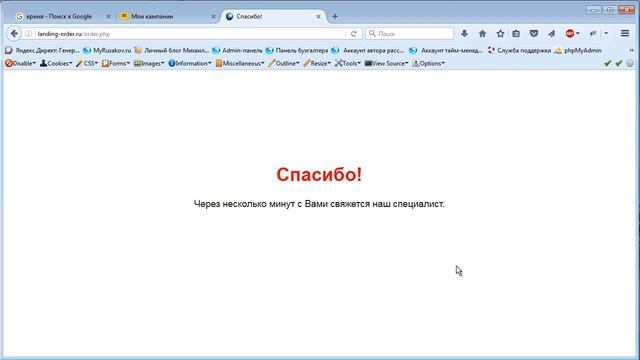Viewport: 640px width, 360px height.
Task: Open the downloads arrow icon
Action: (464, 33)
